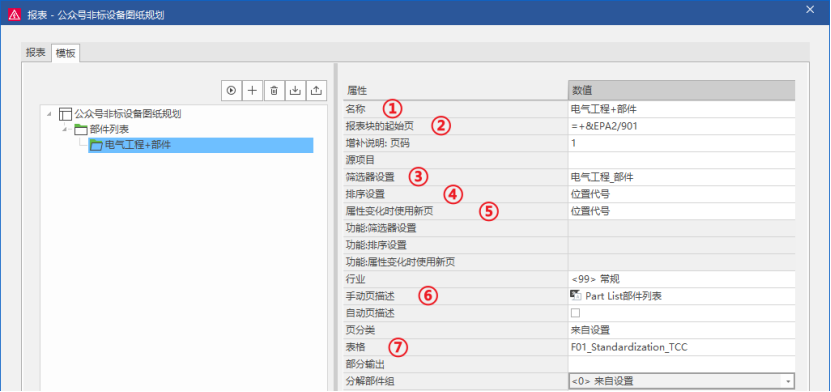Switch to the 报表 tab
This screenshot has height=392, width=831.
click(36, 54)
